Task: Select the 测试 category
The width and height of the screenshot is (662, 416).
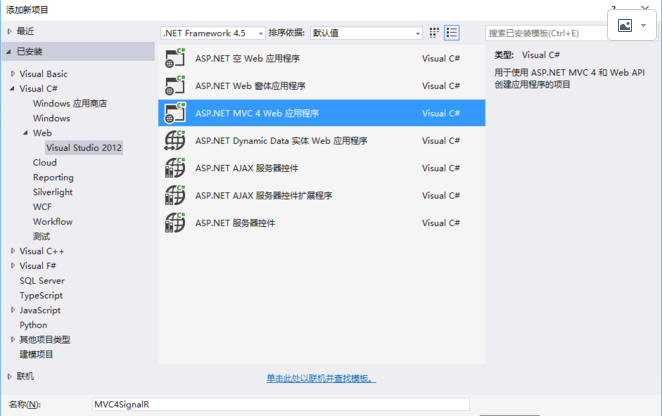Action: click(41, 237)
